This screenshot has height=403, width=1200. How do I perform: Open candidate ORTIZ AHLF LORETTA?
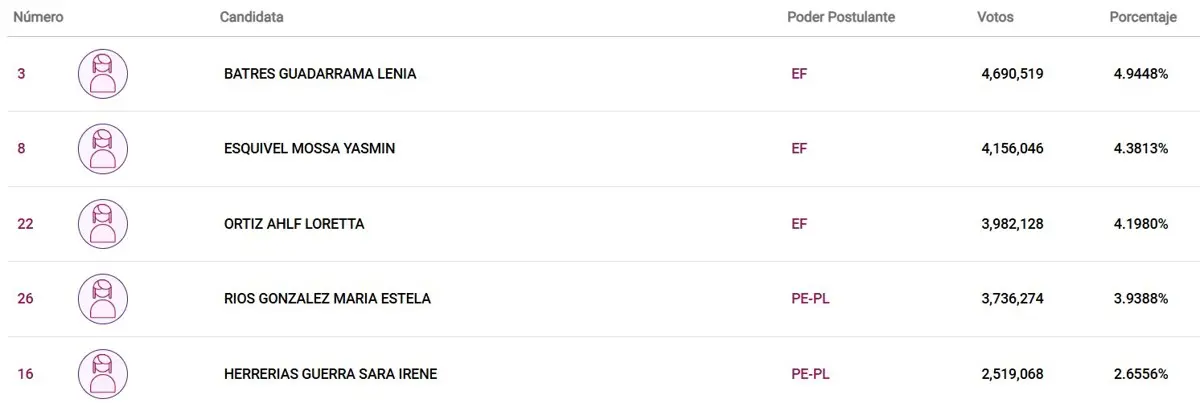tap(294, 224)
